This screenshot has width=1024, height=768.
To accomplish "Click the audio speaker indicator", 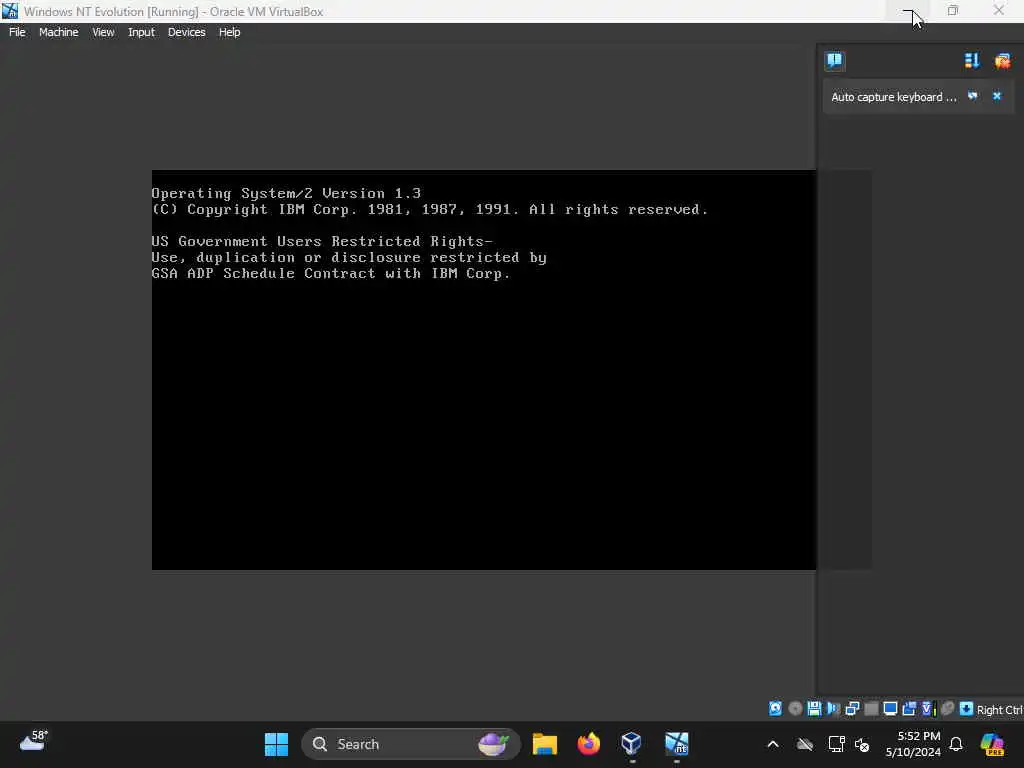I will [x=833, y=709].
